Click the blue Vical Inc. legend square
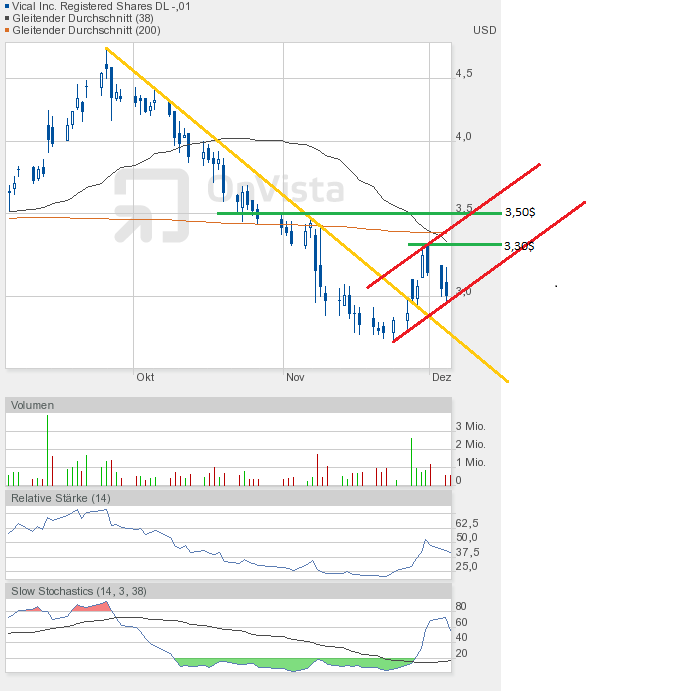The height and width of the screenshot is (691, 682). (x=9, y=7)
